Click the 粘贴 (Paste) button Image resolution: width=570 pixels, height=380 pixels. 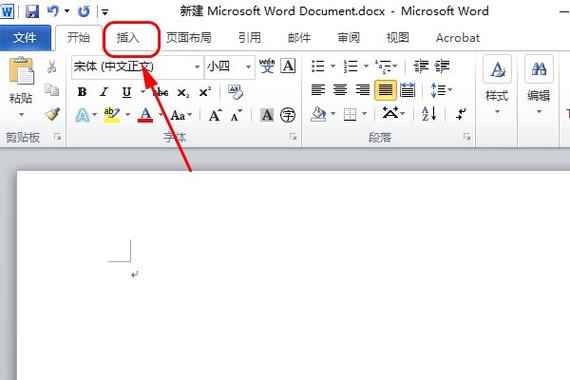pyautogui.click(x=21, y=80)
